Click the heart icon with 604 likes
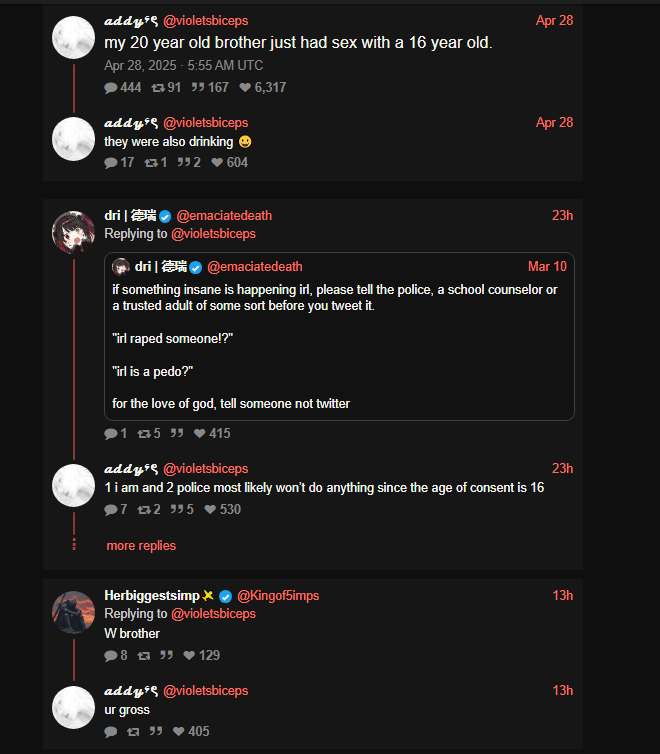Viewport: 660px width, 754px height. (217, 163)
